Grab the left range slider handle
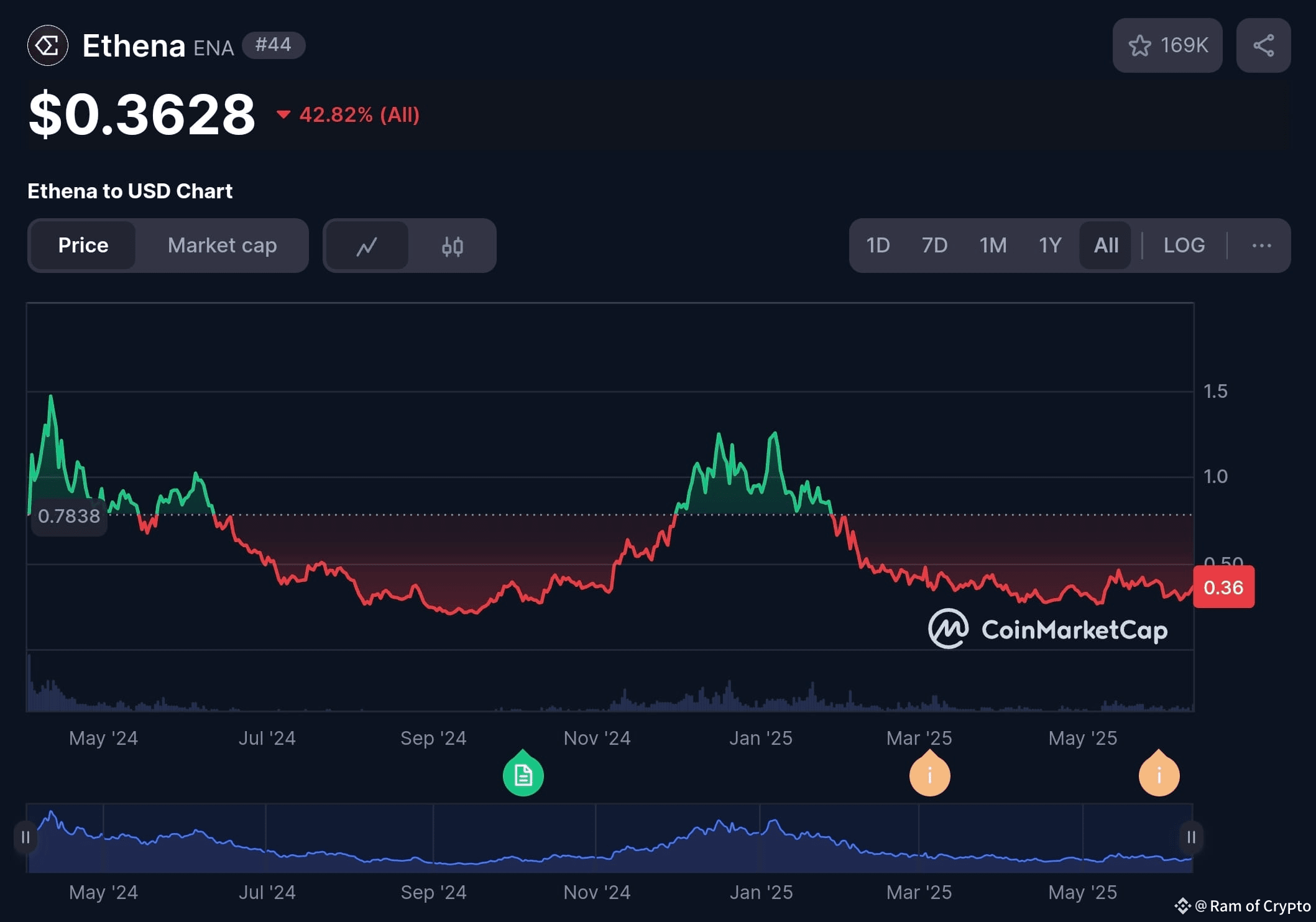The height and width of the screenshot is (922, 1316). coord(25,837)
